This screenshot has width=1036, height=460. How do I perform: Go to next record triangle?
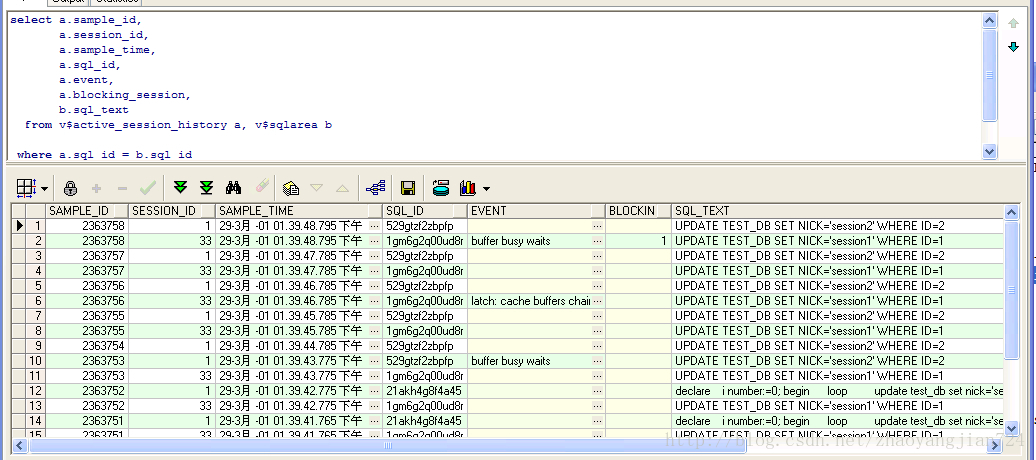pyautogui.click(x=316, y=188)
